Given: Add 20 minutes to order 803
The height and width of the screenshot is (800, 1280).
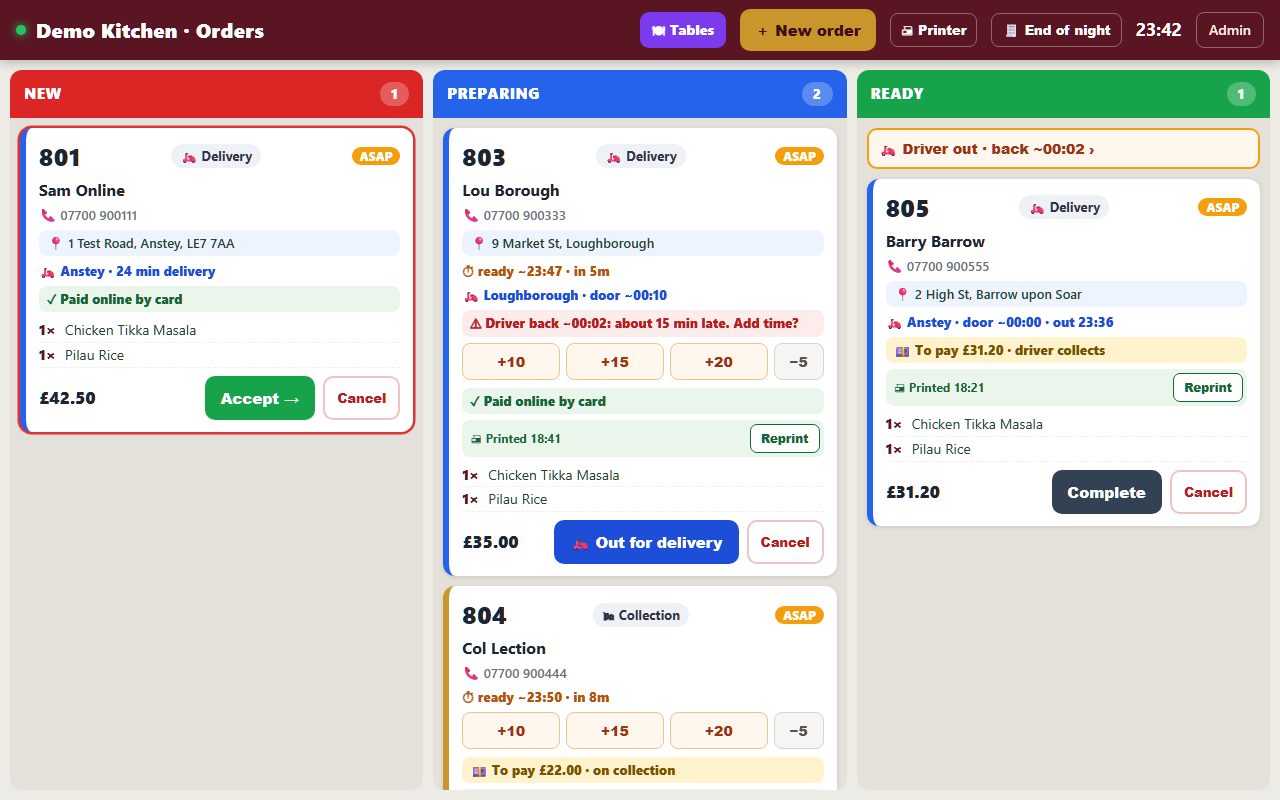Looking at the screenshot, I should 719,362.
